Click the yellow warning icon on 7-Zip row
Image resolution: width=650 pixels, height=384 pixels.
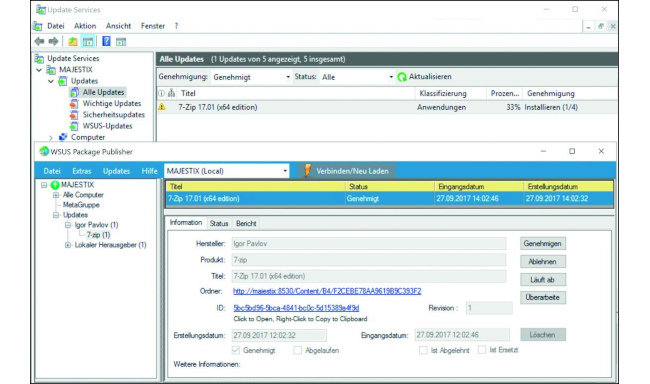click(162, 107)
